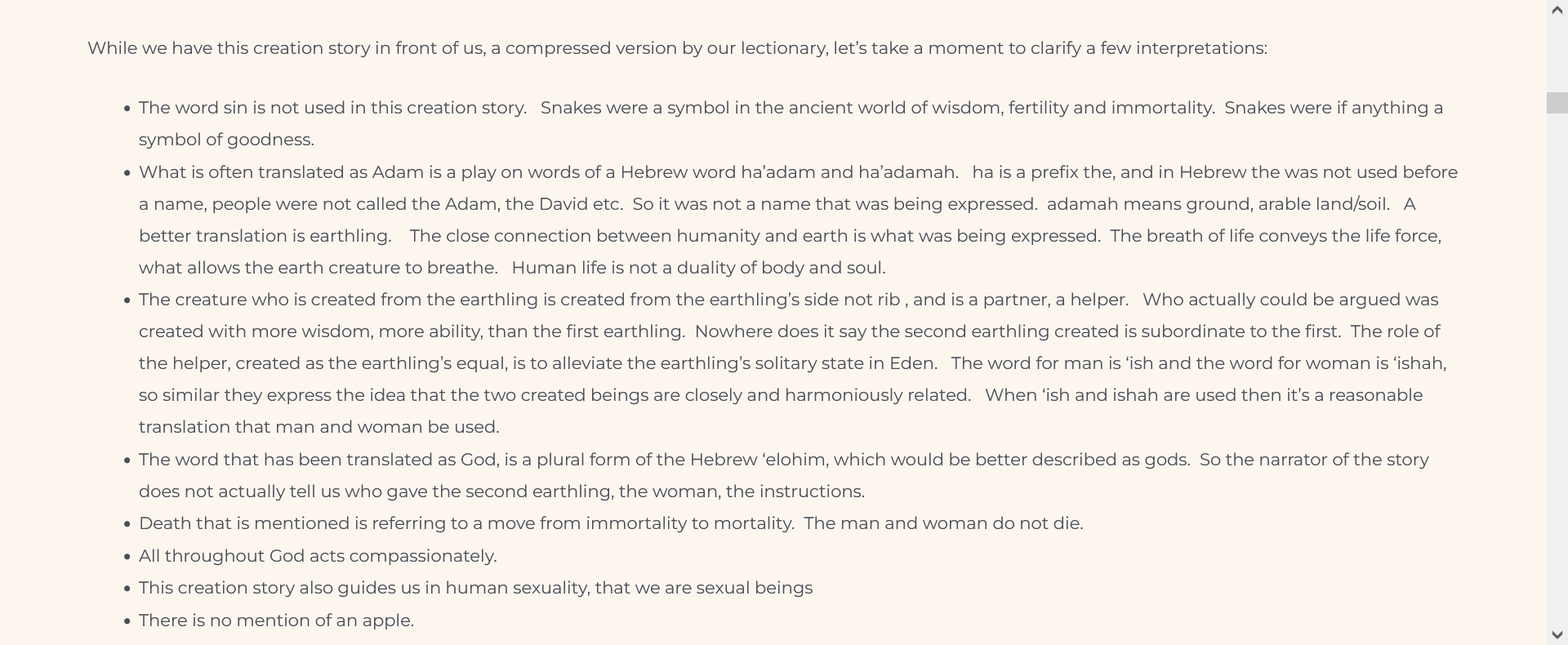1568x645 pixels.
Task: Click the line starting 'the helper, created as'
Action: 792,363
